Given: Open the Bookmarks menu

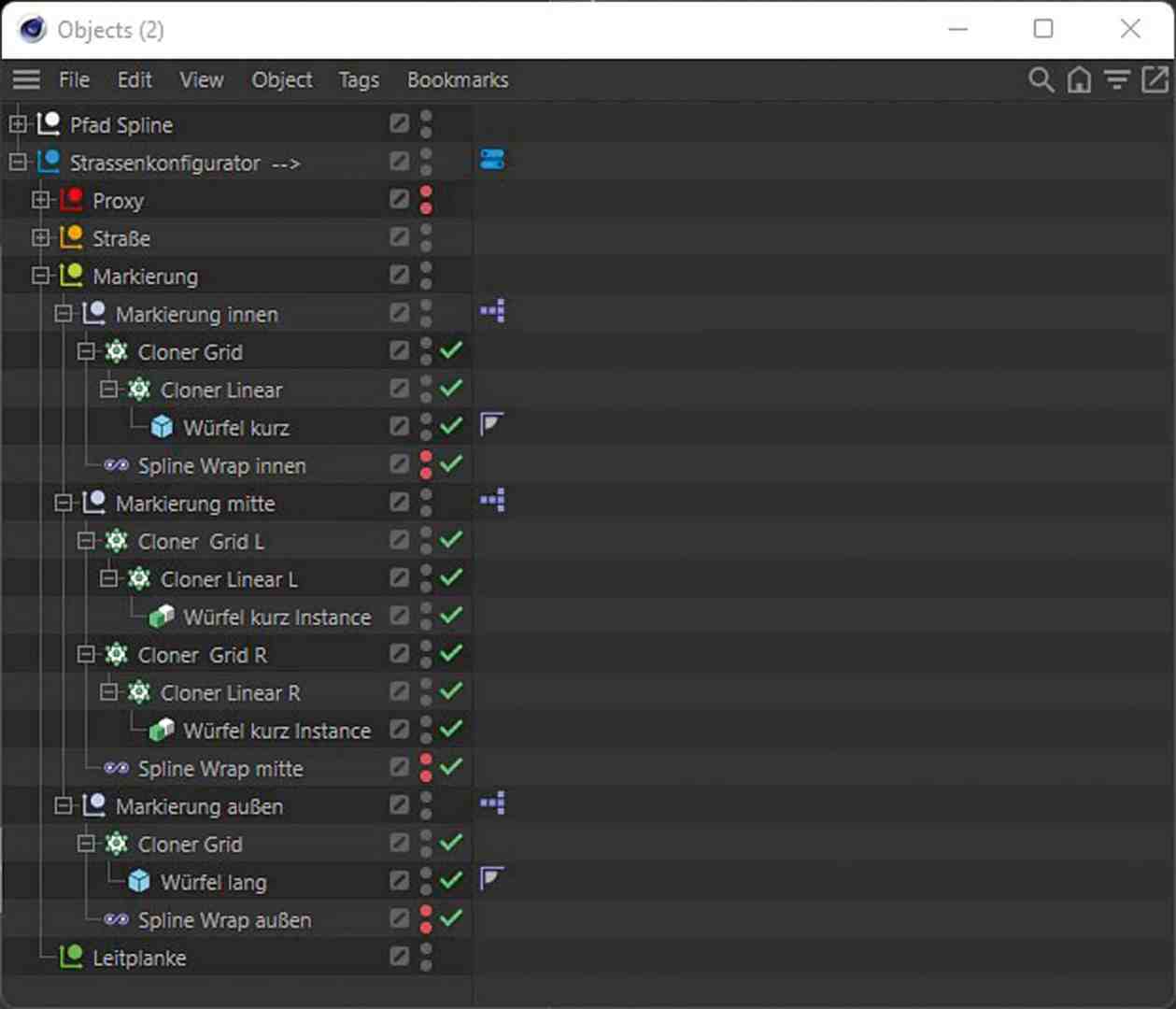Looking at the screenshot, I should (457, 80).
